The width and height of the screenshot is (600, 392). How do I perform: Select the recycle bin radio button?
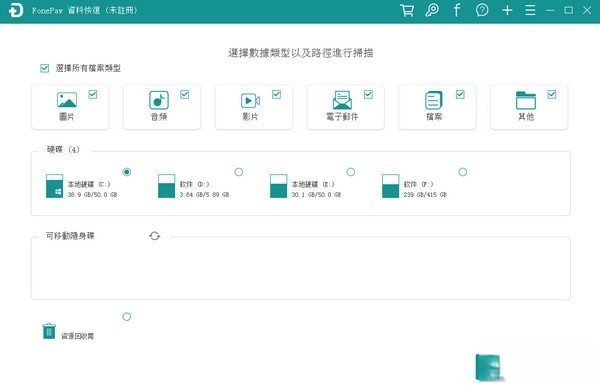[x=127, y=317]
